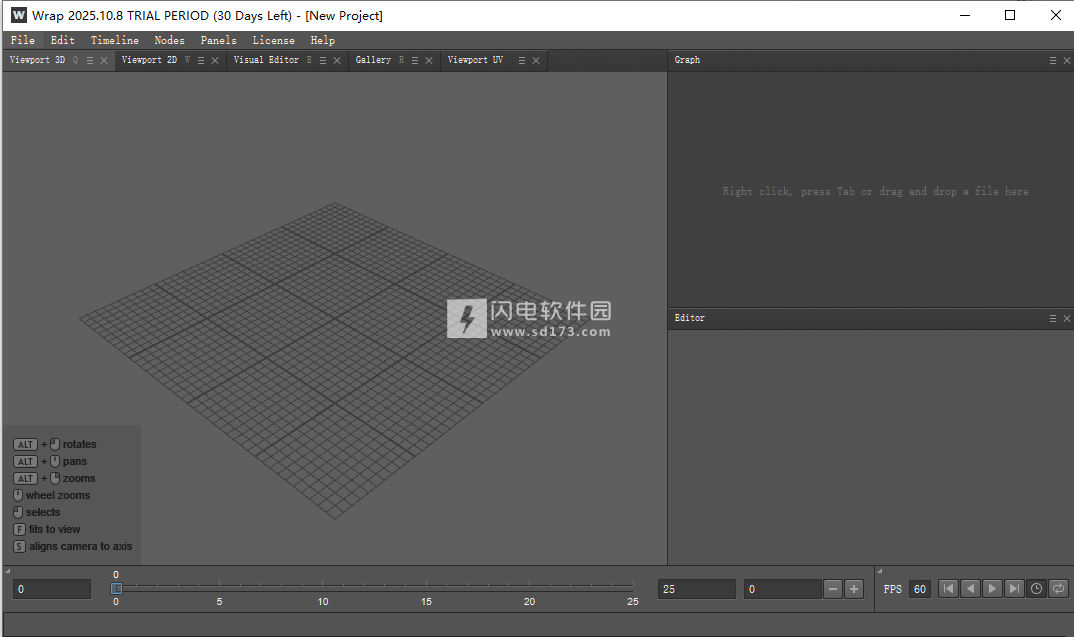Toggle the real-time clock playback icon

click(1036, 589)
